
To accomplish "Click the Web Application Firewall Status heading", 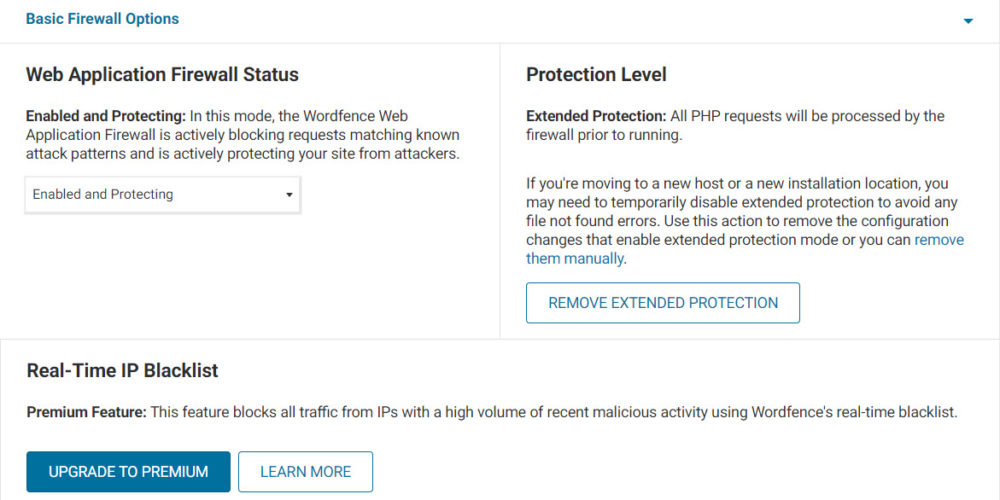I will tap(162, 75).
